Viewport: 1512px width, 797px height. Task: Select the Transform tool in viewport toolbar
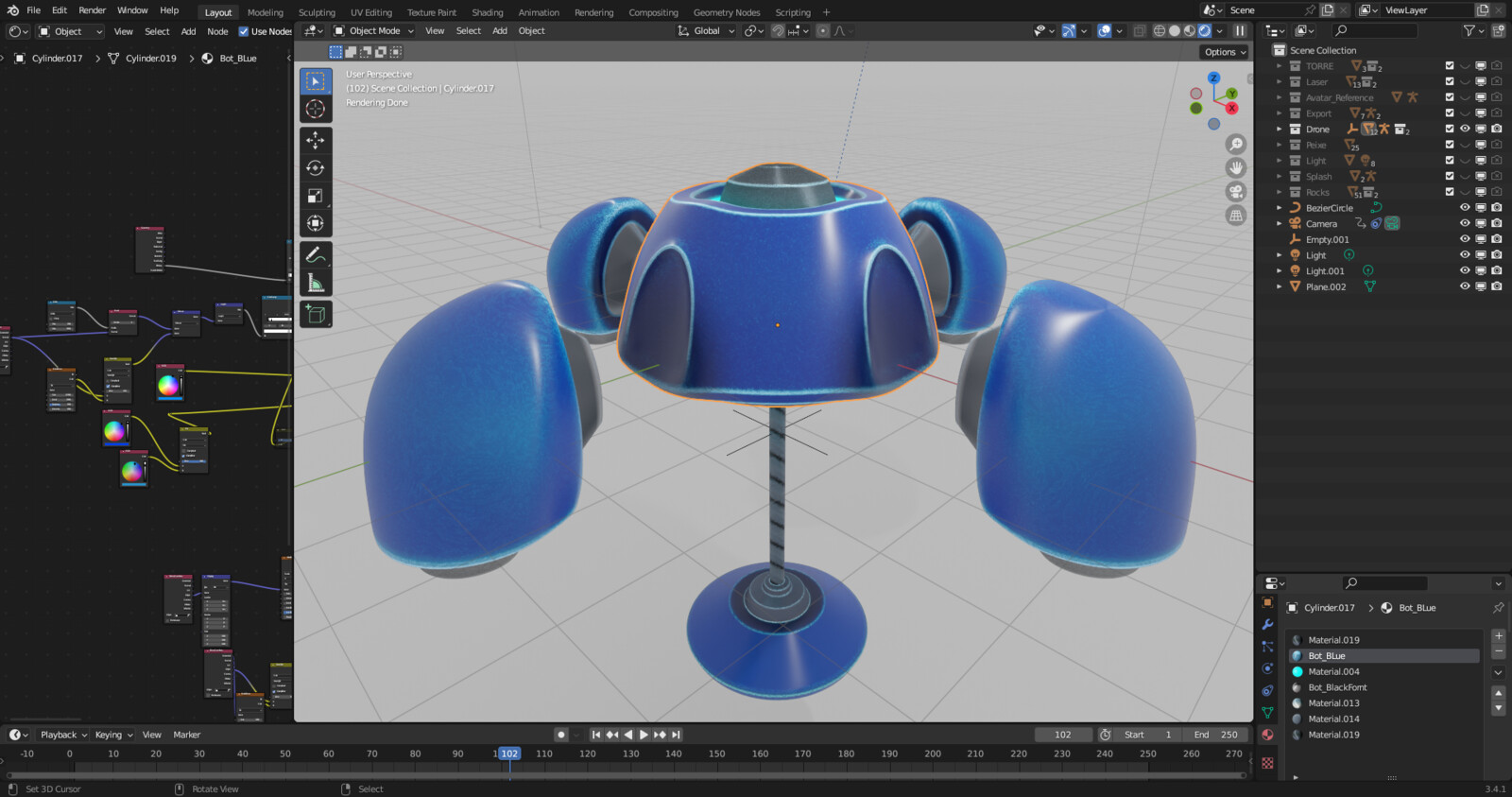pyautogui.click(x=316, y=223)
